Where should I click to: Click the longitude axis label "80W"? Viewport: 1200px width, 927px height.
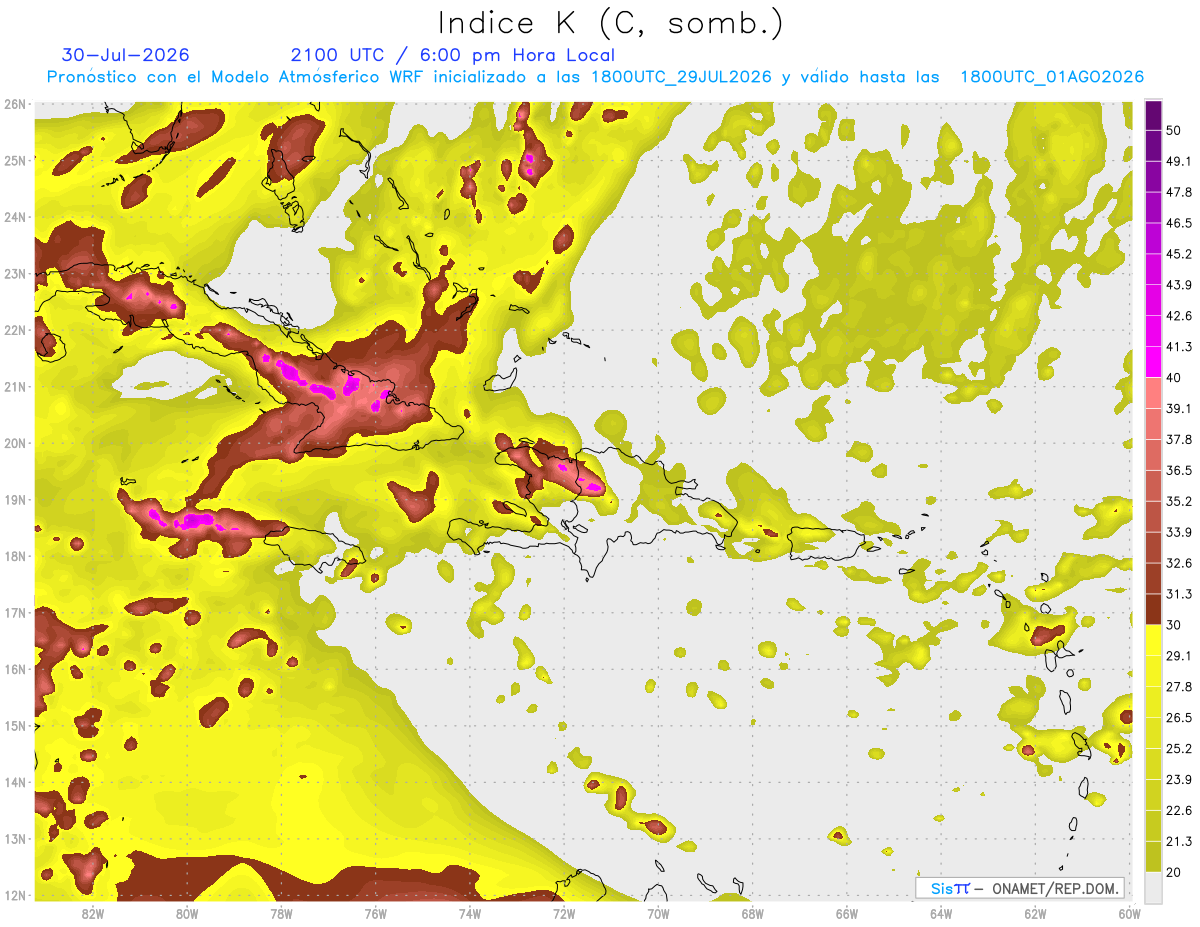187,914
